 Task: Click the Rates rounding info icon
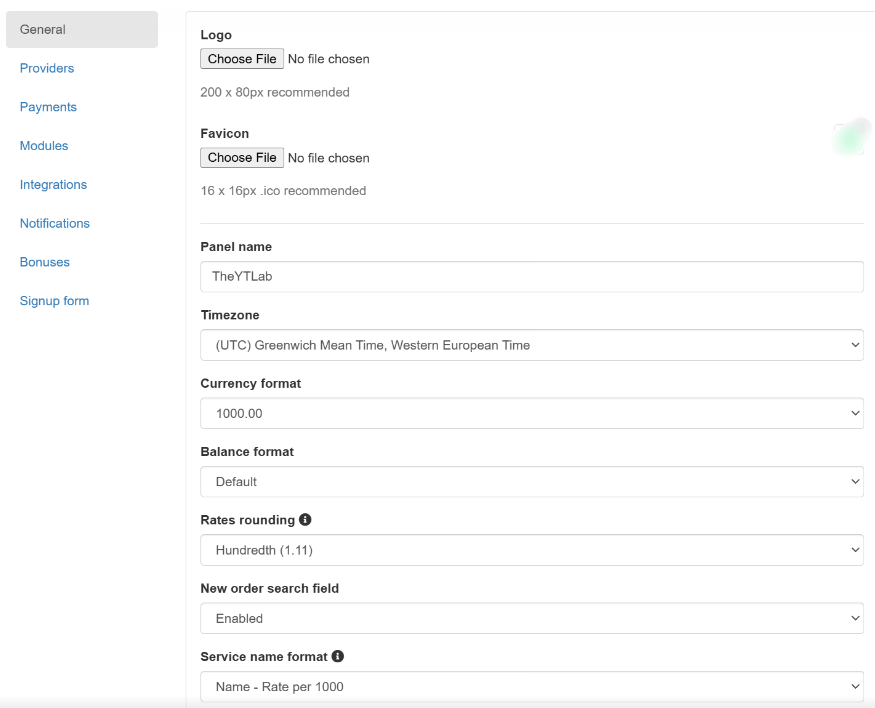coord(305,519)
